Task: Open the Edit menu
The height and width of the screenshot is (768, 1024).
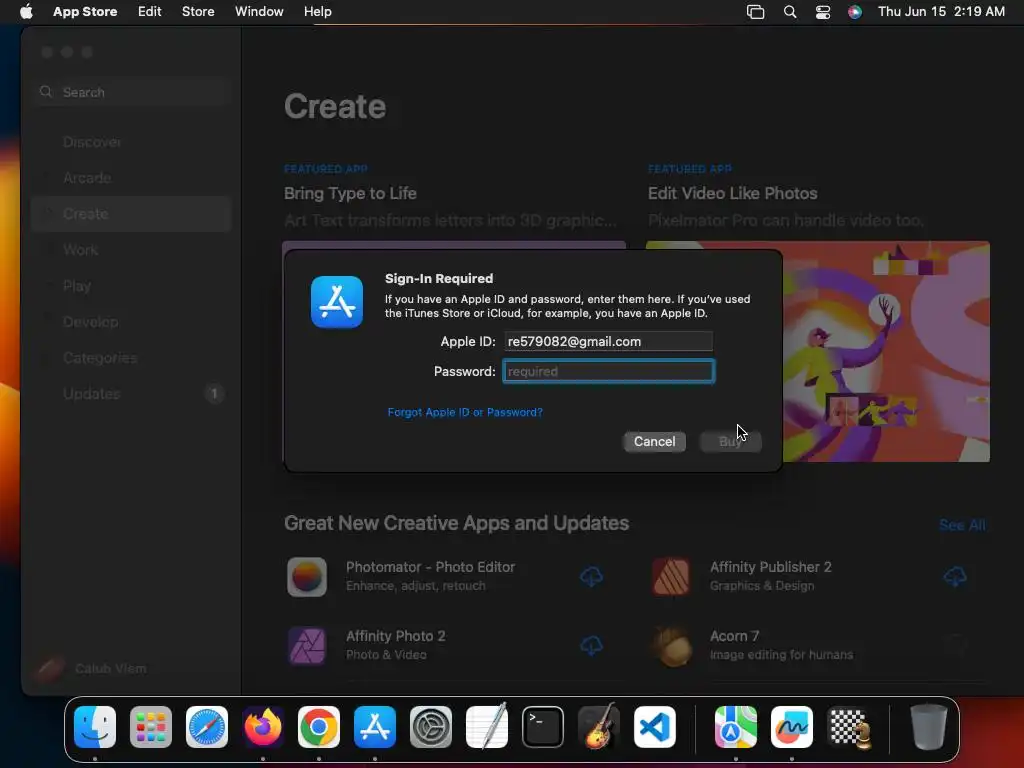Action: click(150, 12)
